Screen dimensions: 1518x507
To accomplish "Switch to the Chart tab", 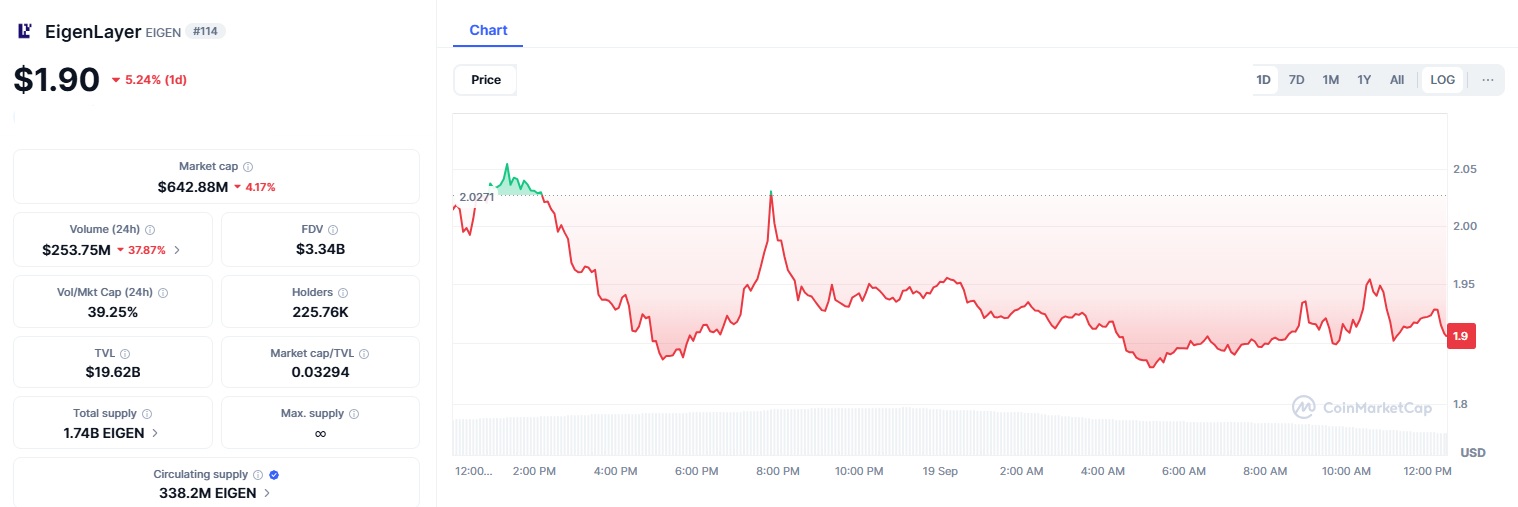I will coord(488,30).
